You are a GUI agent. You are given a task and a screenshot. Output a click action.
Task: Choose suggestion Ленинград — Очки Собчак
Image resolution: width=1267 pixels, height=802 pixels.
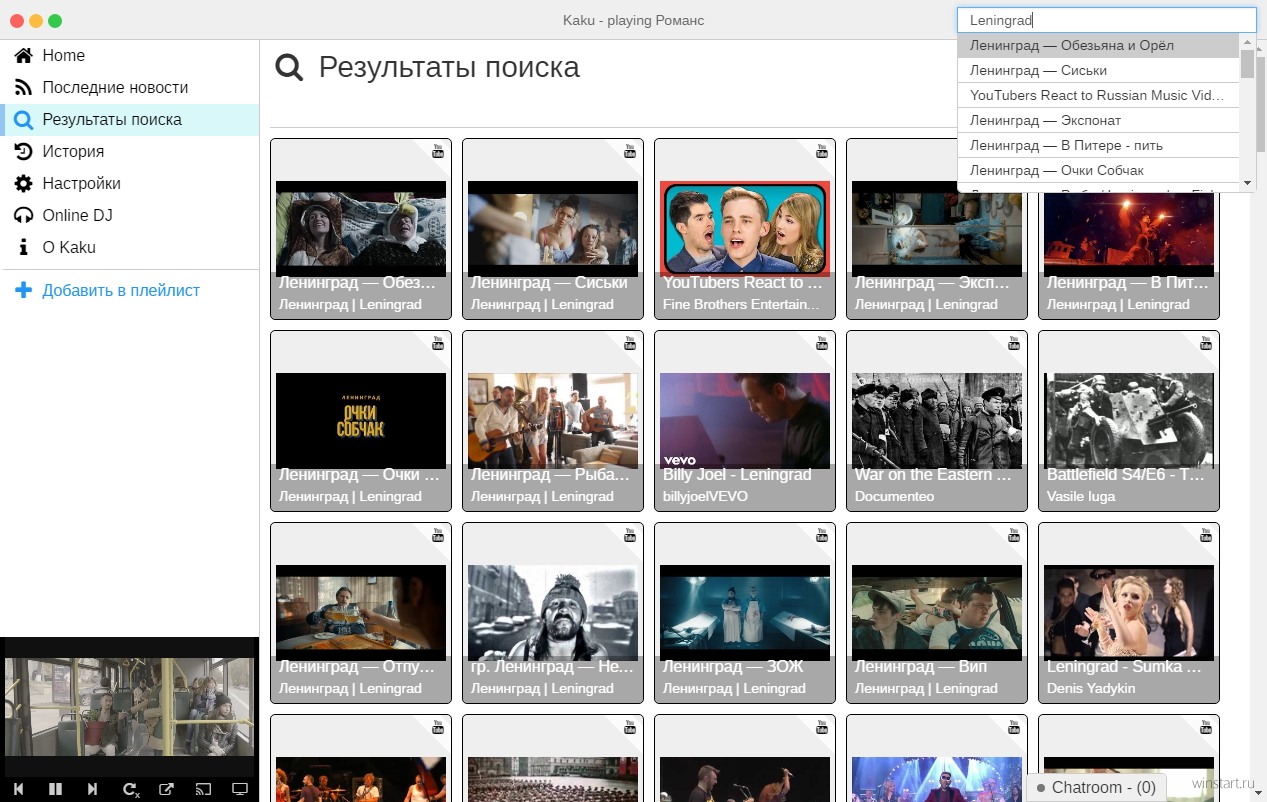tap(1098, 171)
